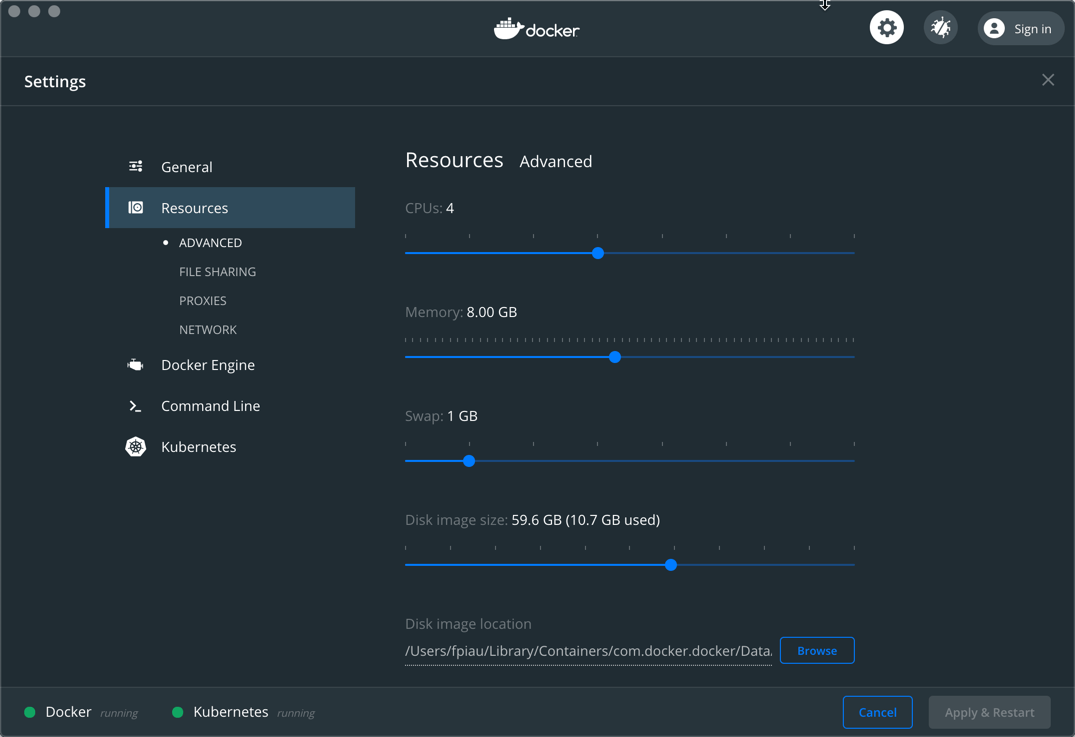Open the troubleshoot bug icon

point(941,28)
